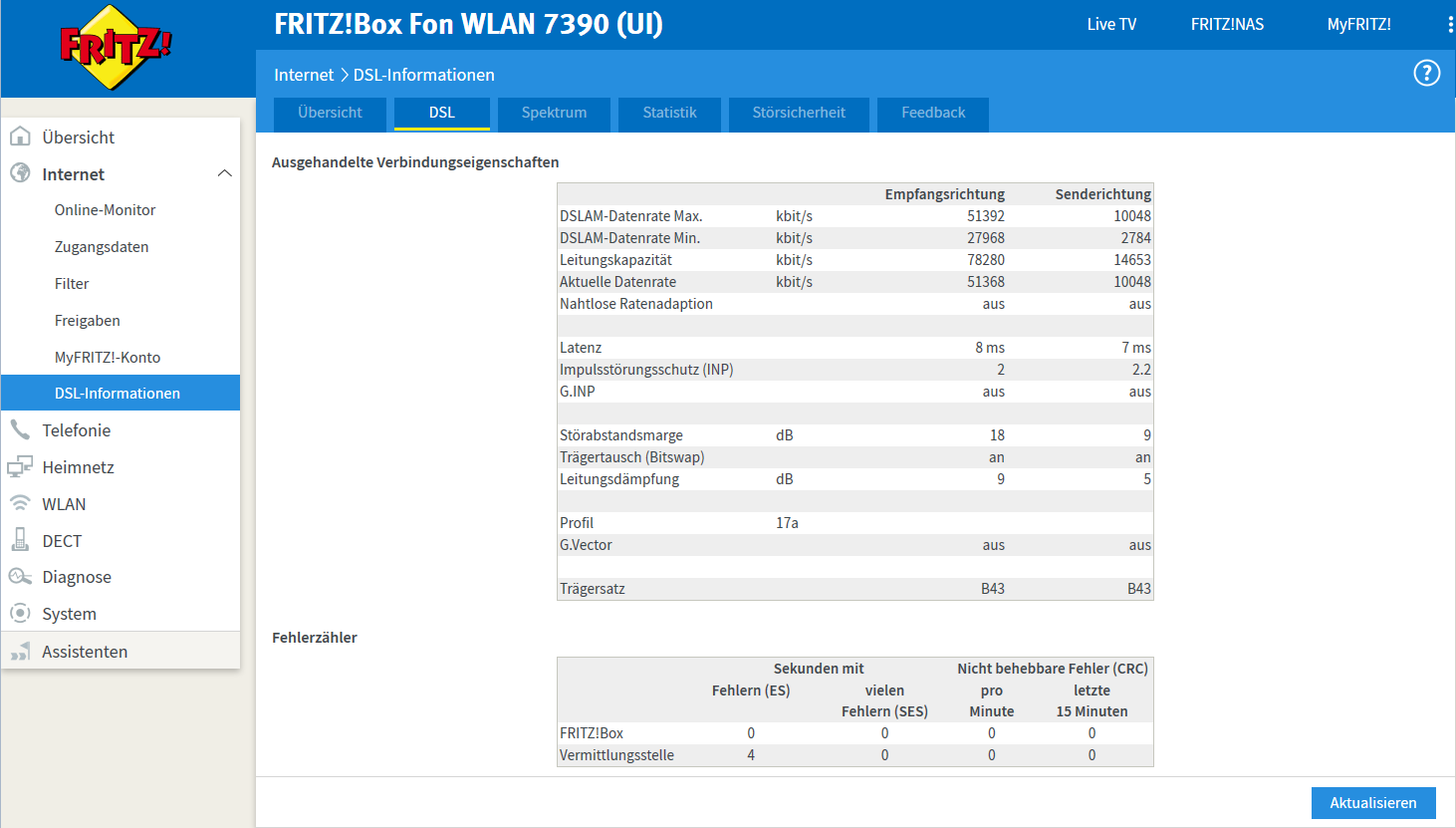Image resolution: width=1456 pixels, height=828 pixels.
Task: Click DSL-Informationen in the breadcrumb
Action: pos(423,75)
